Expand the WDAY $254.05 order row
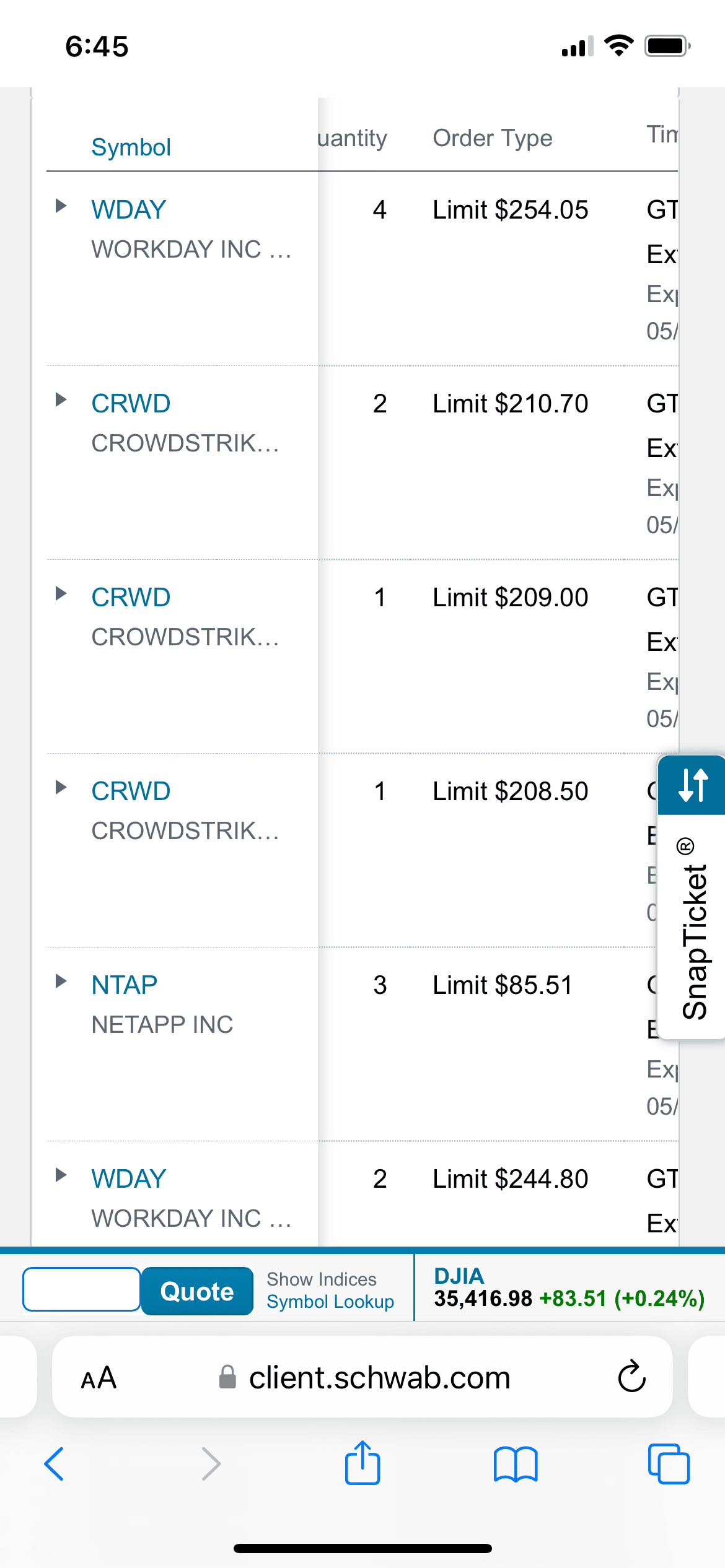The width and height of the screenshot is (725, 1568). [x=61, y=206]
